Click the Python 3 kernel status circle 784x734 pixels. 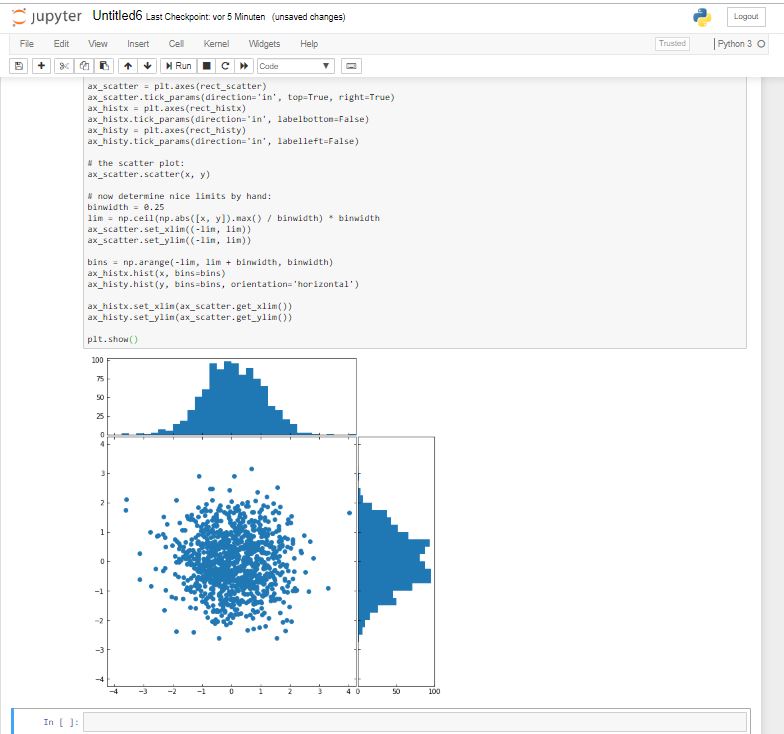(x=761, y=44)
